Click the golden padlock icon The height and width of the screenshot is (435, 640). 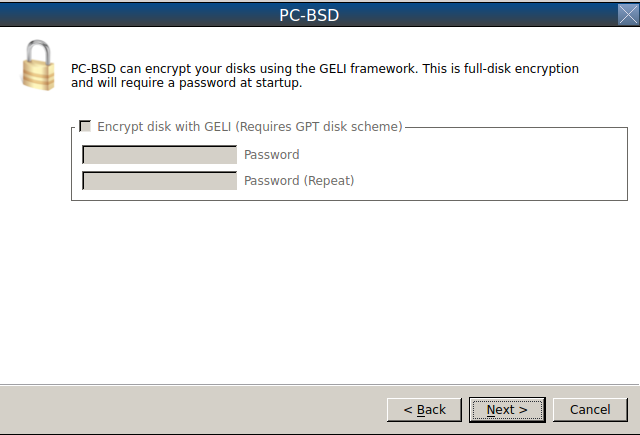coord(38,65)
